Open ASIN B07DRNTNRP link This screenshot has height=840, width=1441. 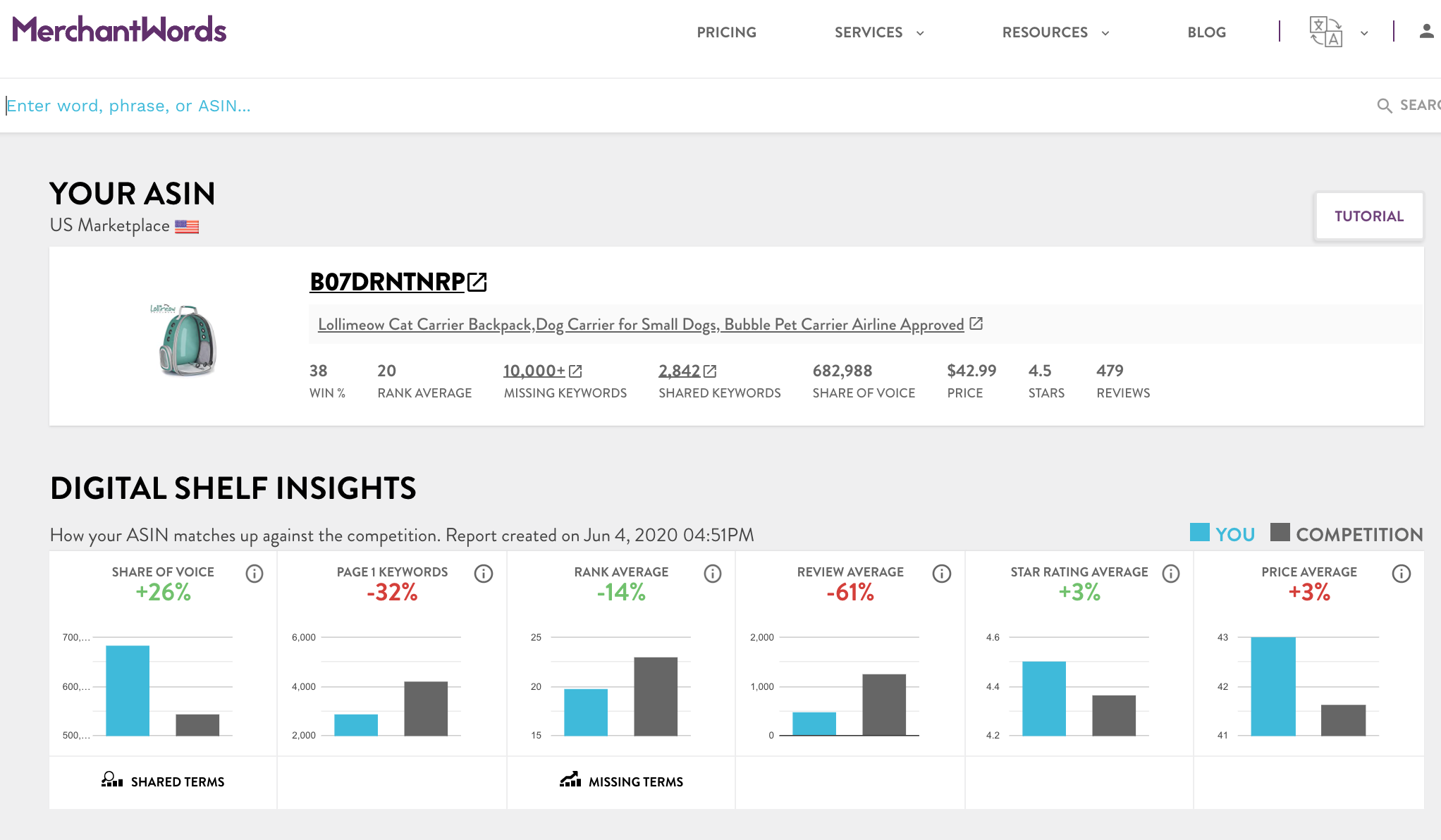pyautogui.click(x=387, y=282)
